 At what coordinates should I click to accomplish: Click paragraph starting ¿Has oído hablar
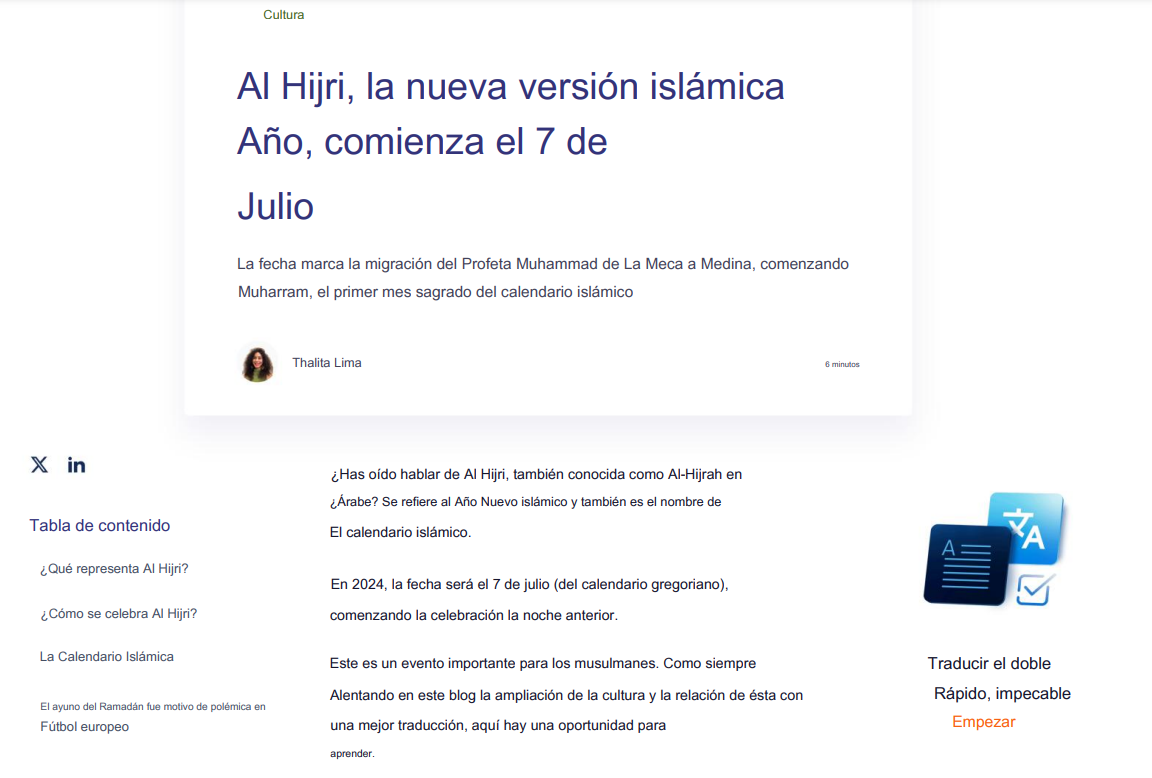(536, 503)
